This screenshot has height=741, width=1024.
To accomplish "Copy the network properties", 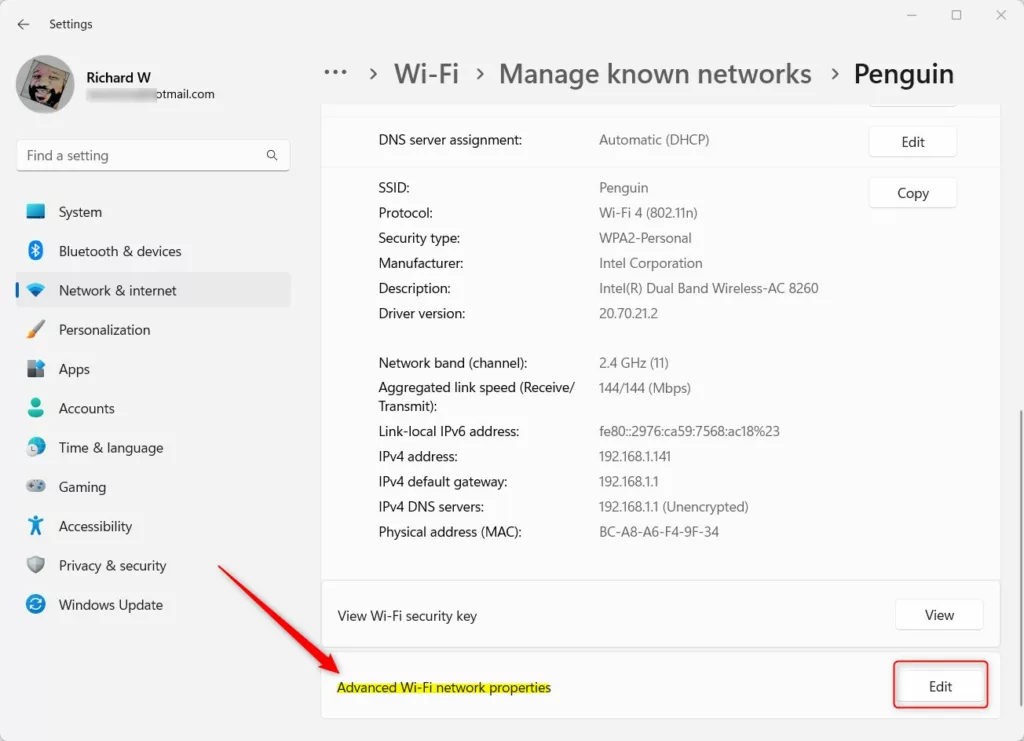I will click(x=912, y=193).
